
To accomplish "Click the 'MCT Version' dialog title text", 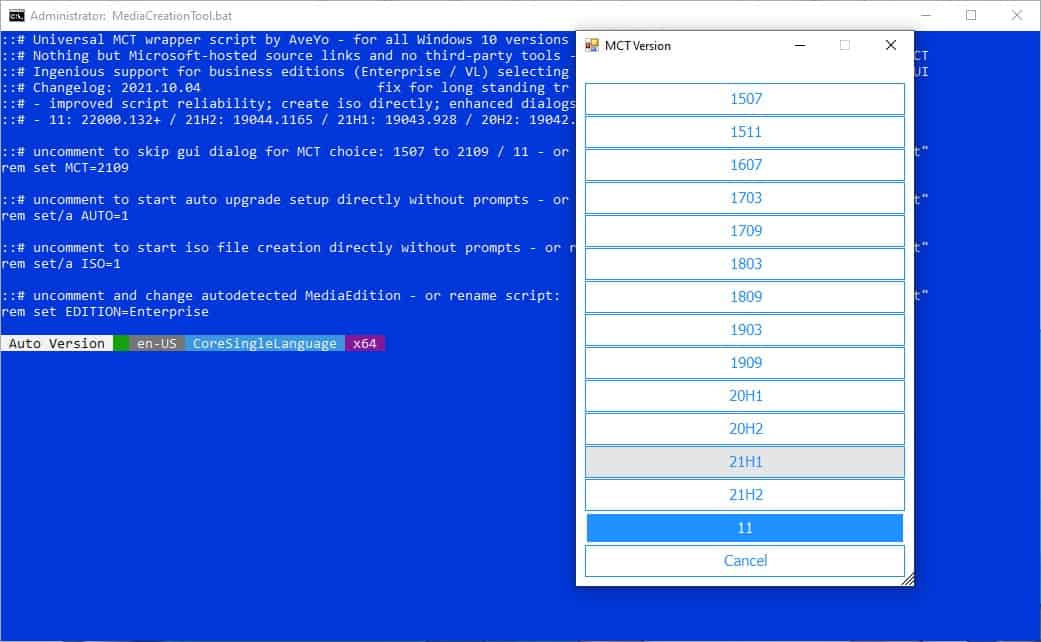I will (x=637, y=46).
